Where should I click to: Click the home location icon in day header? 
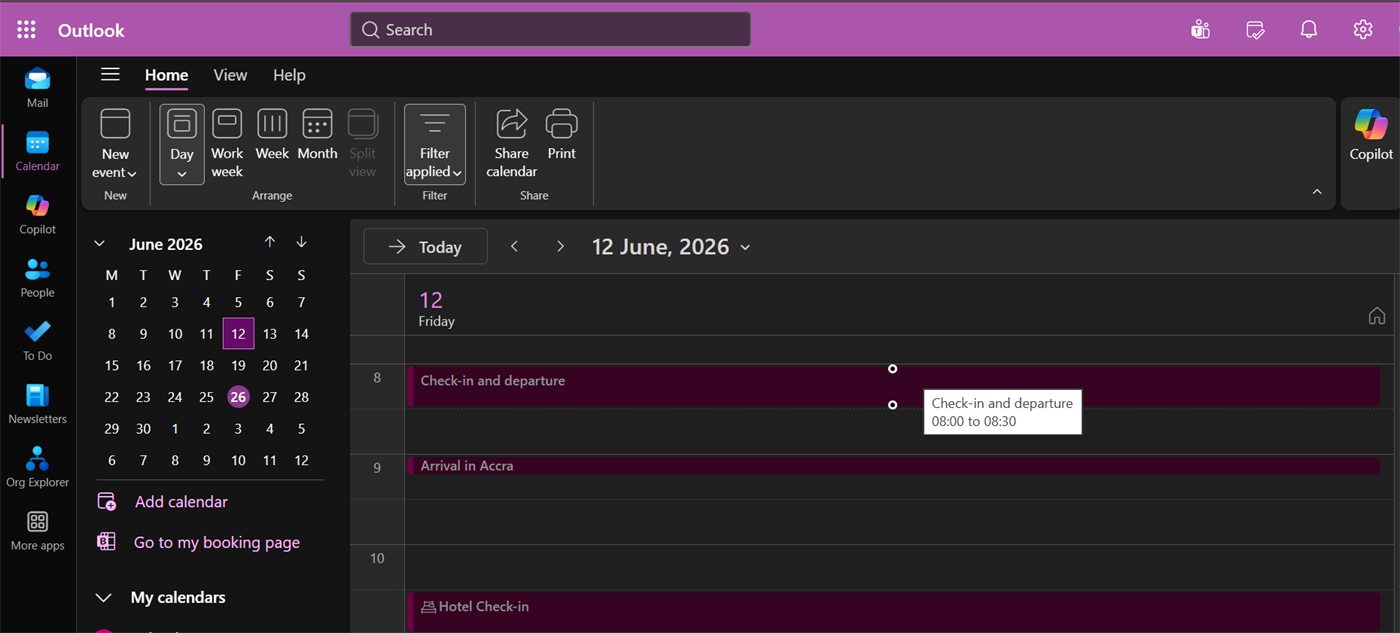[1377, 316]
